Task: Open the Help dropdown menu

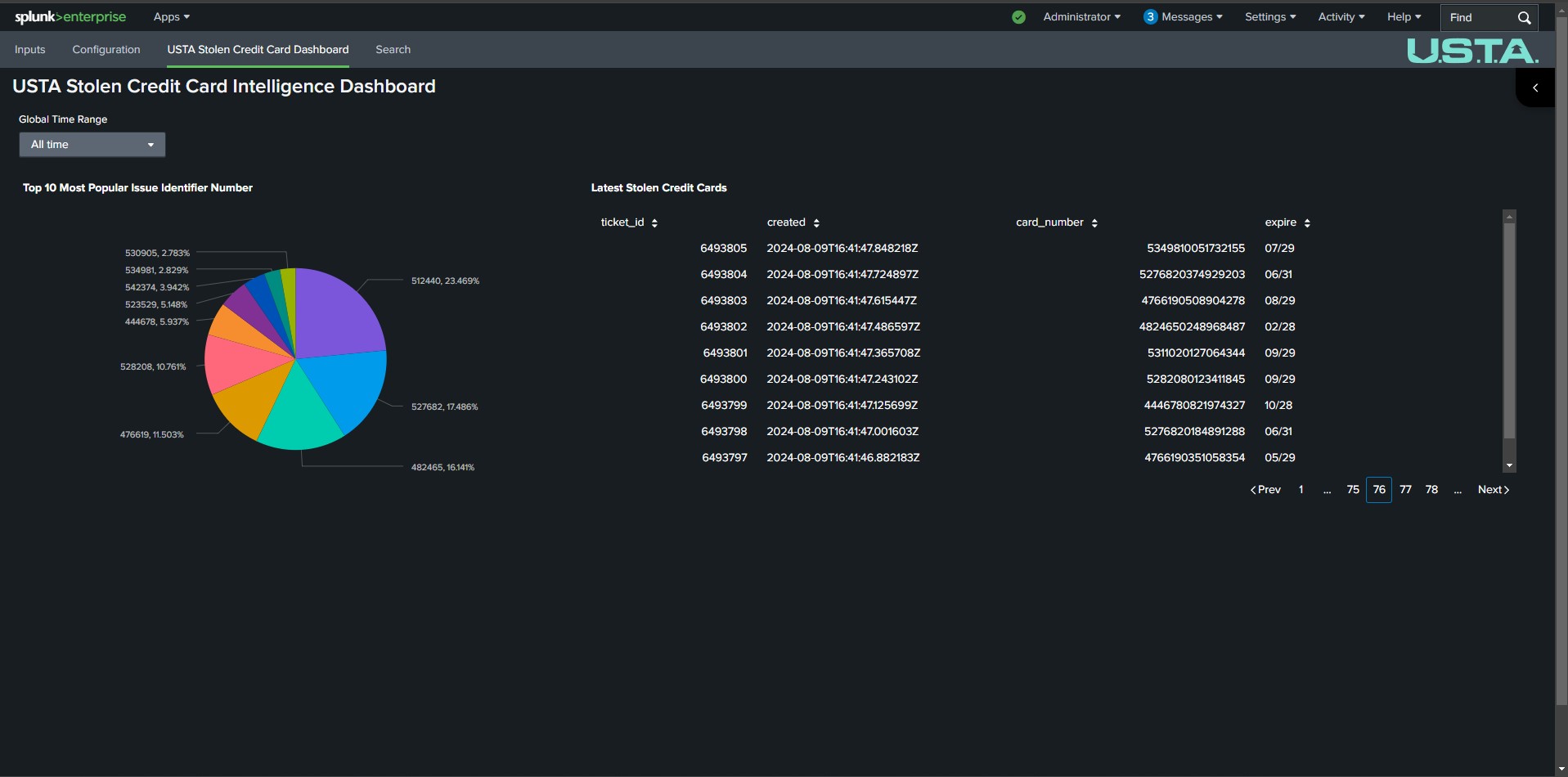Action: (x=1404, y=17)
